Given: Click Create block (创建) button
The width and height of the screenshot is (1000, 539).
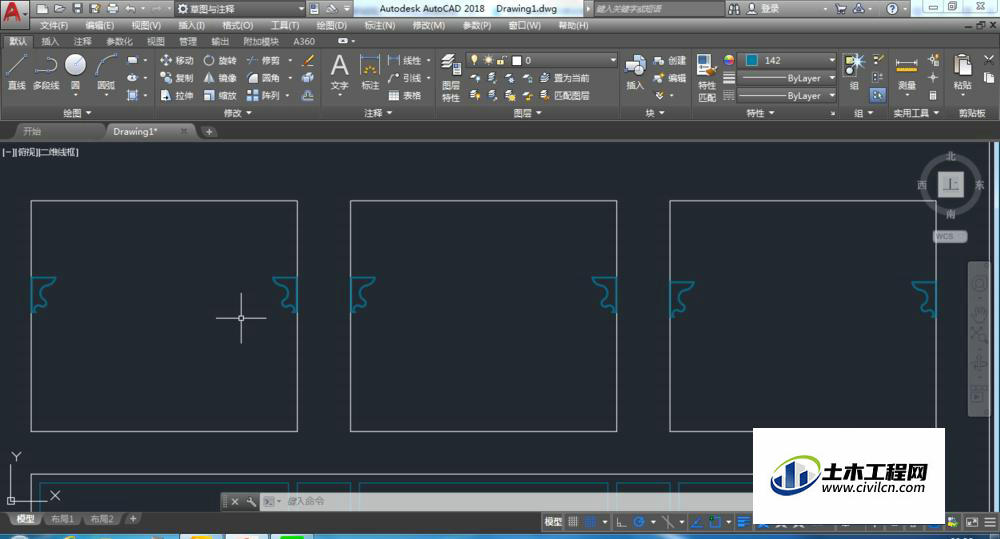Looking at the screenshot, I should click(670, 60).
